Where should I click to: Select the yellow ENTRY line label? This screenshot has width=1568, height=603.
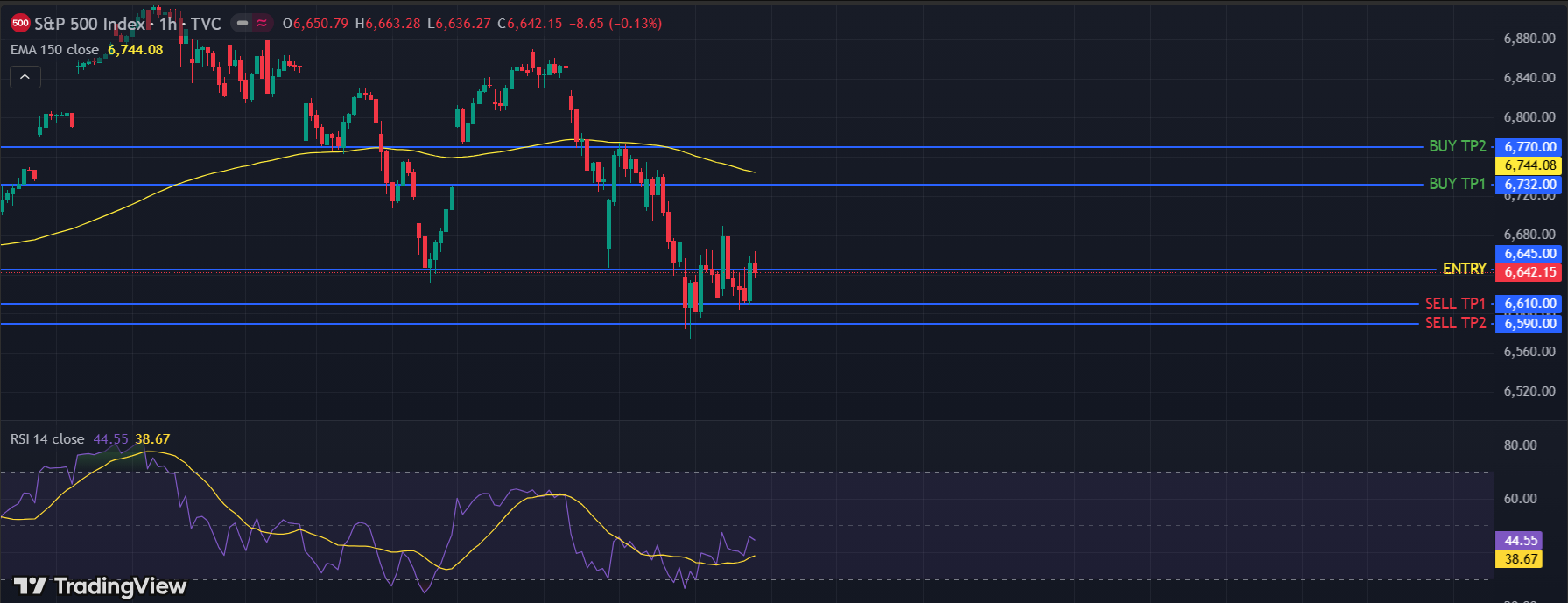(x=1464, y=269)
